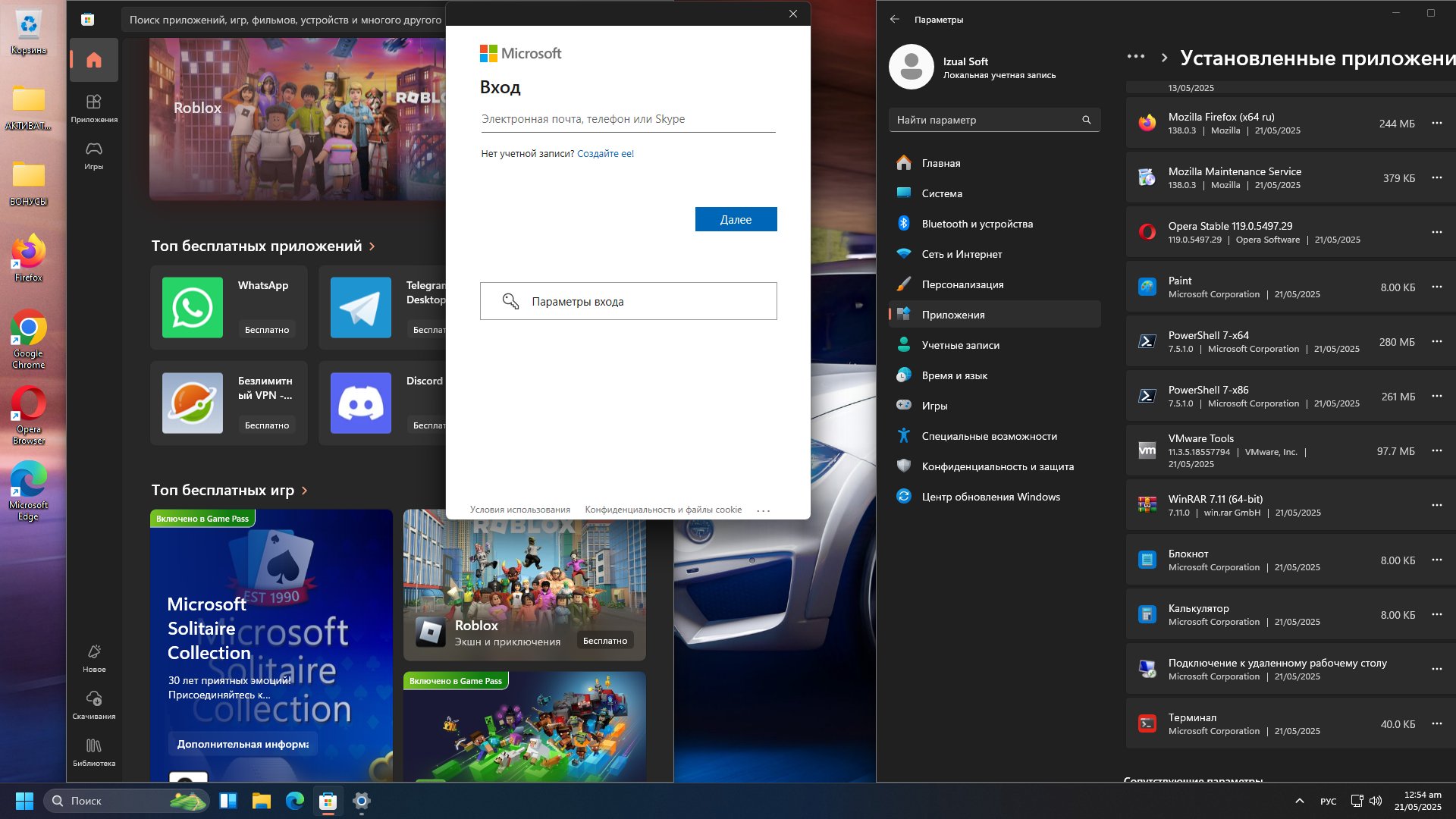
Task: Click the Create one account link
Action: click(x=605, y=153)
